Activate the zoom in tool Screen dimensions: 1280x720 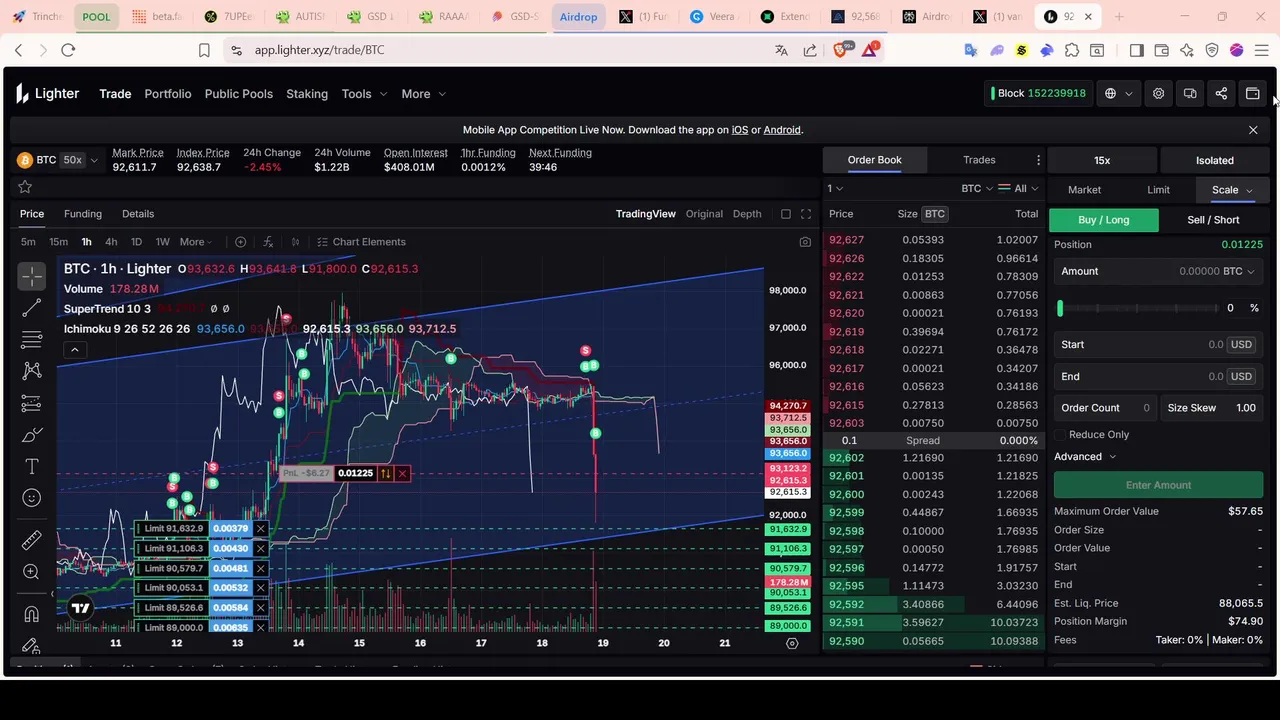(31, 572)
